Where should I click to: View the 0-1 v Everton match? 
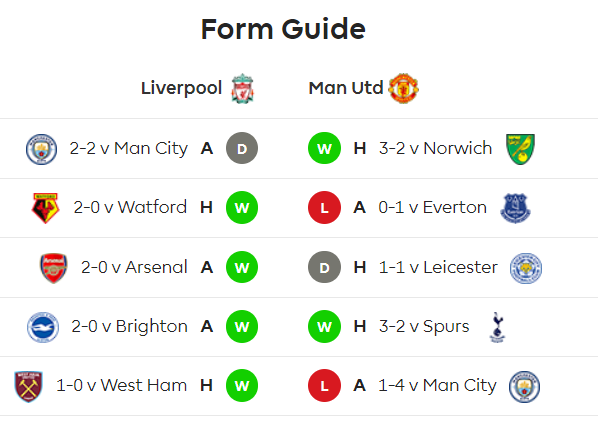coord(432,207)
